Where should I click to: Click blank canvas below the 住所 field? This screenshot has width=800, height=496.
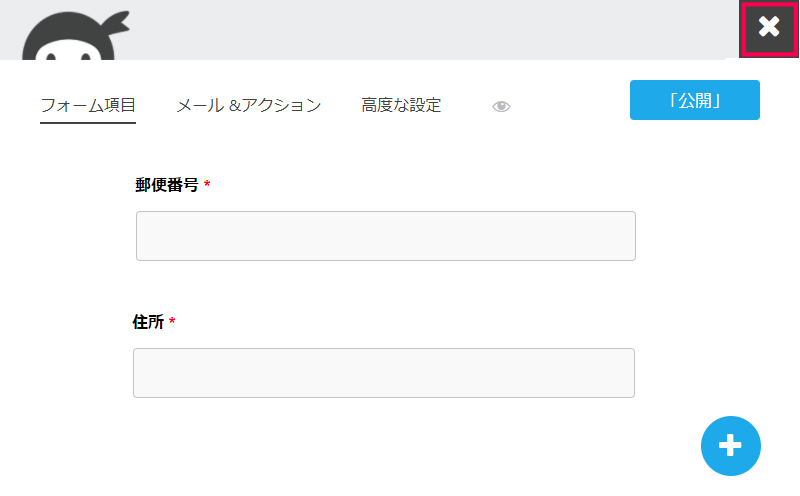tap(383, 444)
